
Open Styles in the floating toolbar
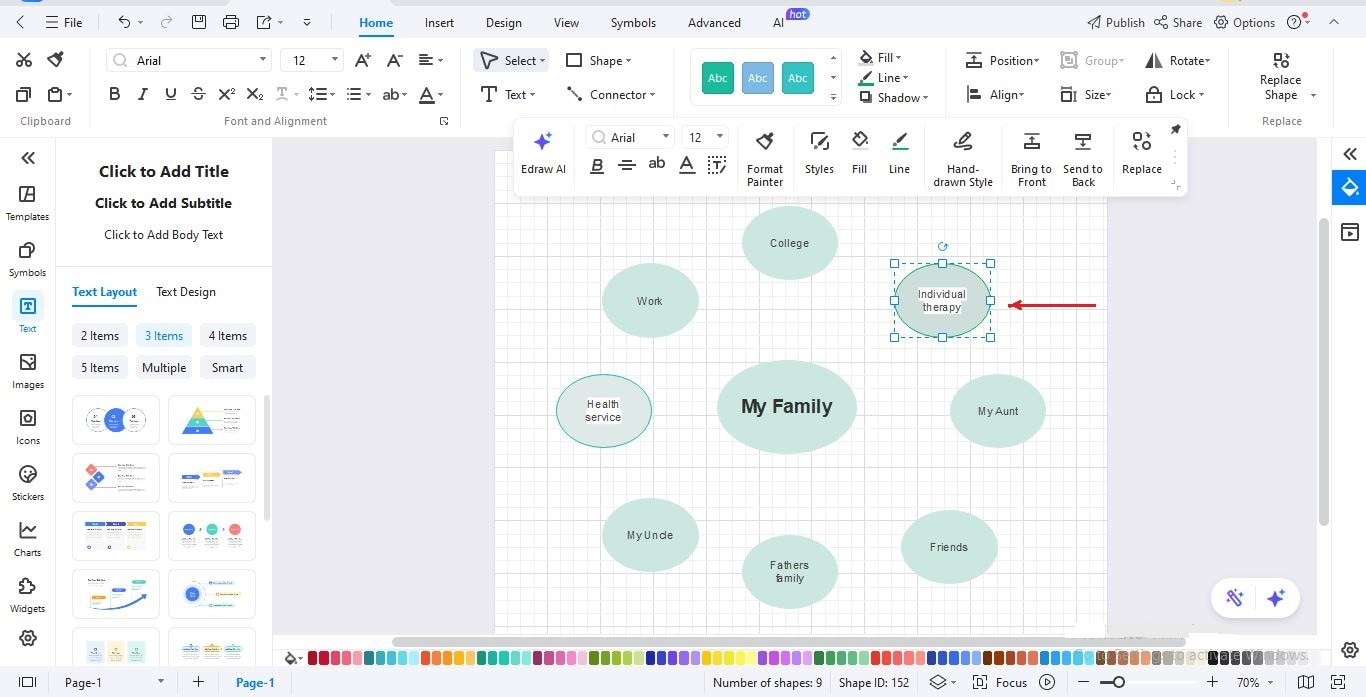click(819, 152)
